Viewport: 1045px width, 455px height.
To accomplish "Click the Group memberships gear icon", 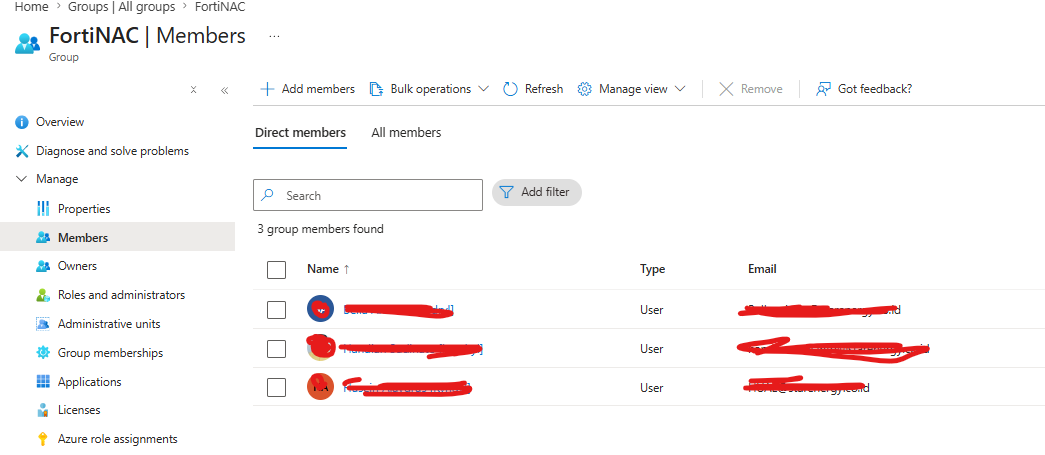I will click(x=43, y=352).
